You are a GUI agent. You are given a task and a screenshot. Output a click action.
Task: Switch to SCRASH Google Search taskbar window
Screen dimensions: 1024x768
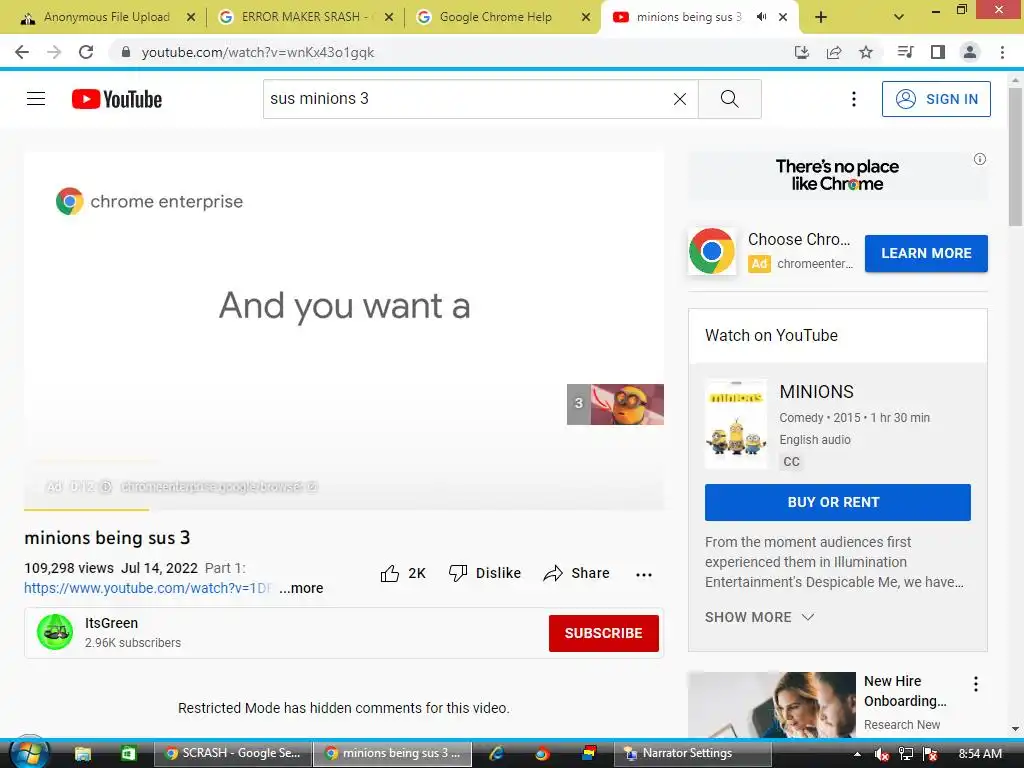[x=232, y=754]
